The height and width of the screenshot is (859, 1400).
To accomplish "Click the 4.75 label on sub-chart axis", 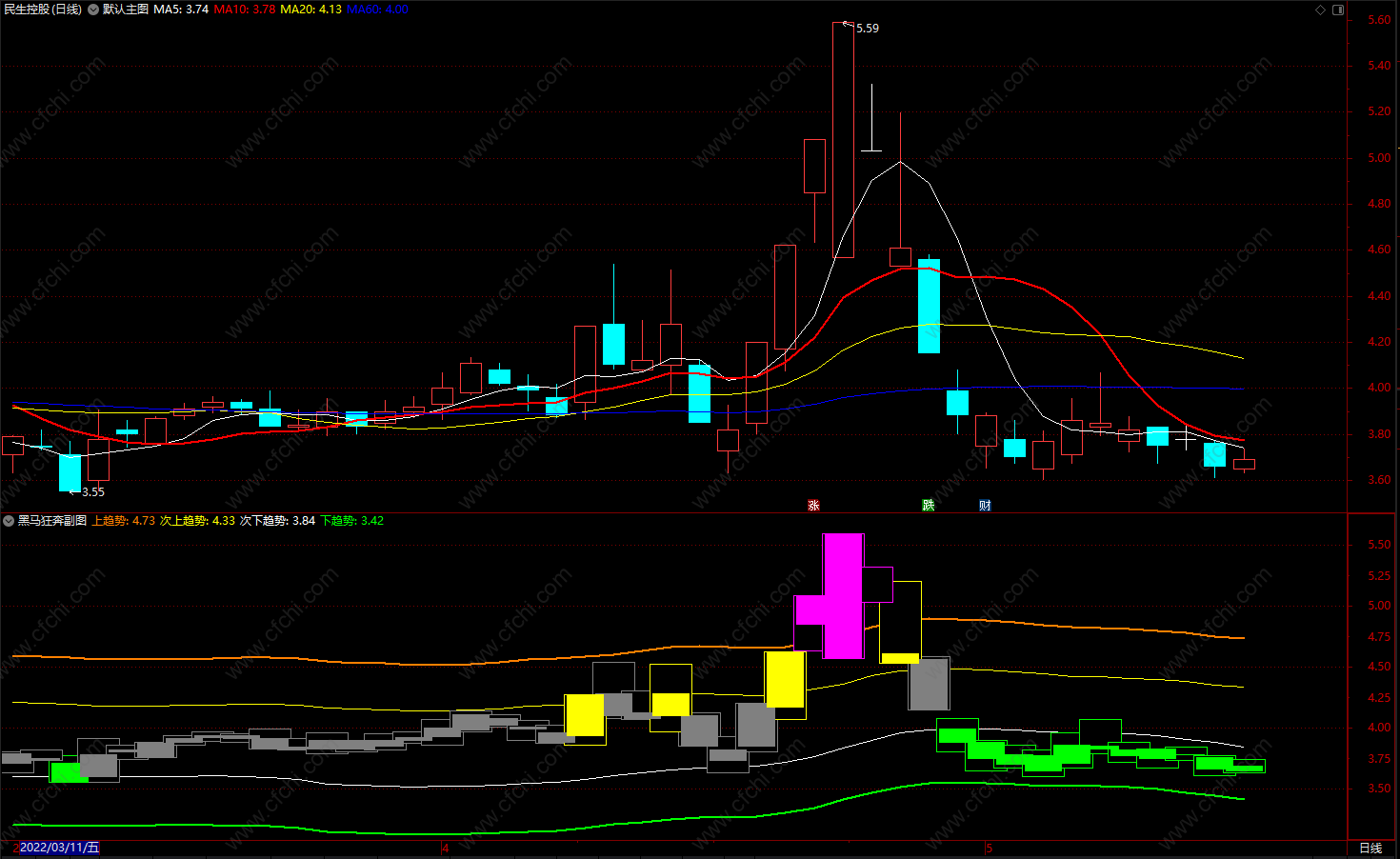I will pyautogui.click(x=1379, y=637).
